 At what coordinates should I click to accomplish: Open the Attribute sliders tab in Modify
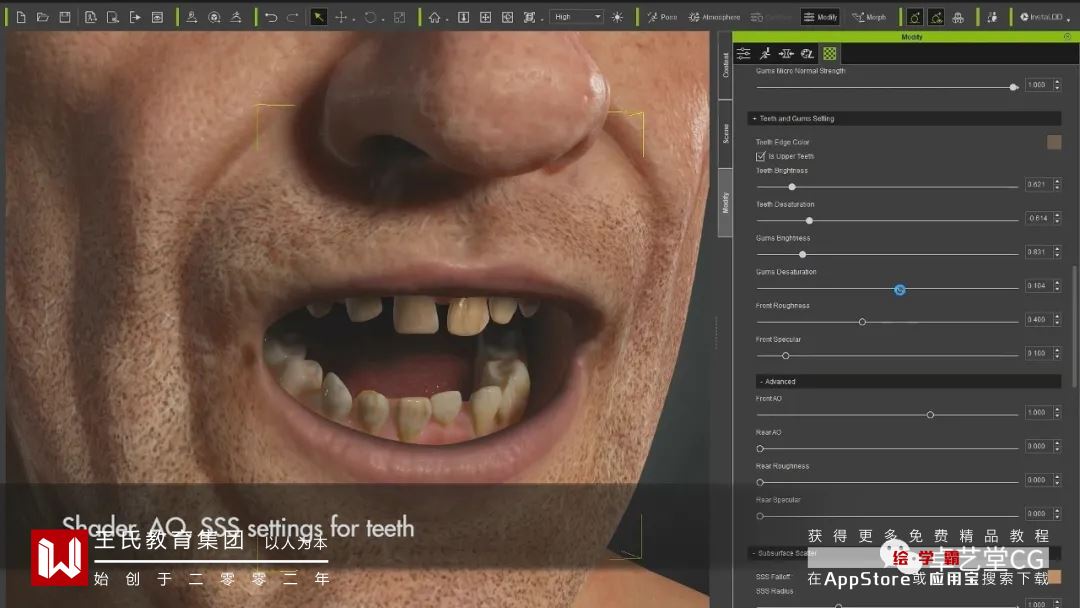click(744, 54)
